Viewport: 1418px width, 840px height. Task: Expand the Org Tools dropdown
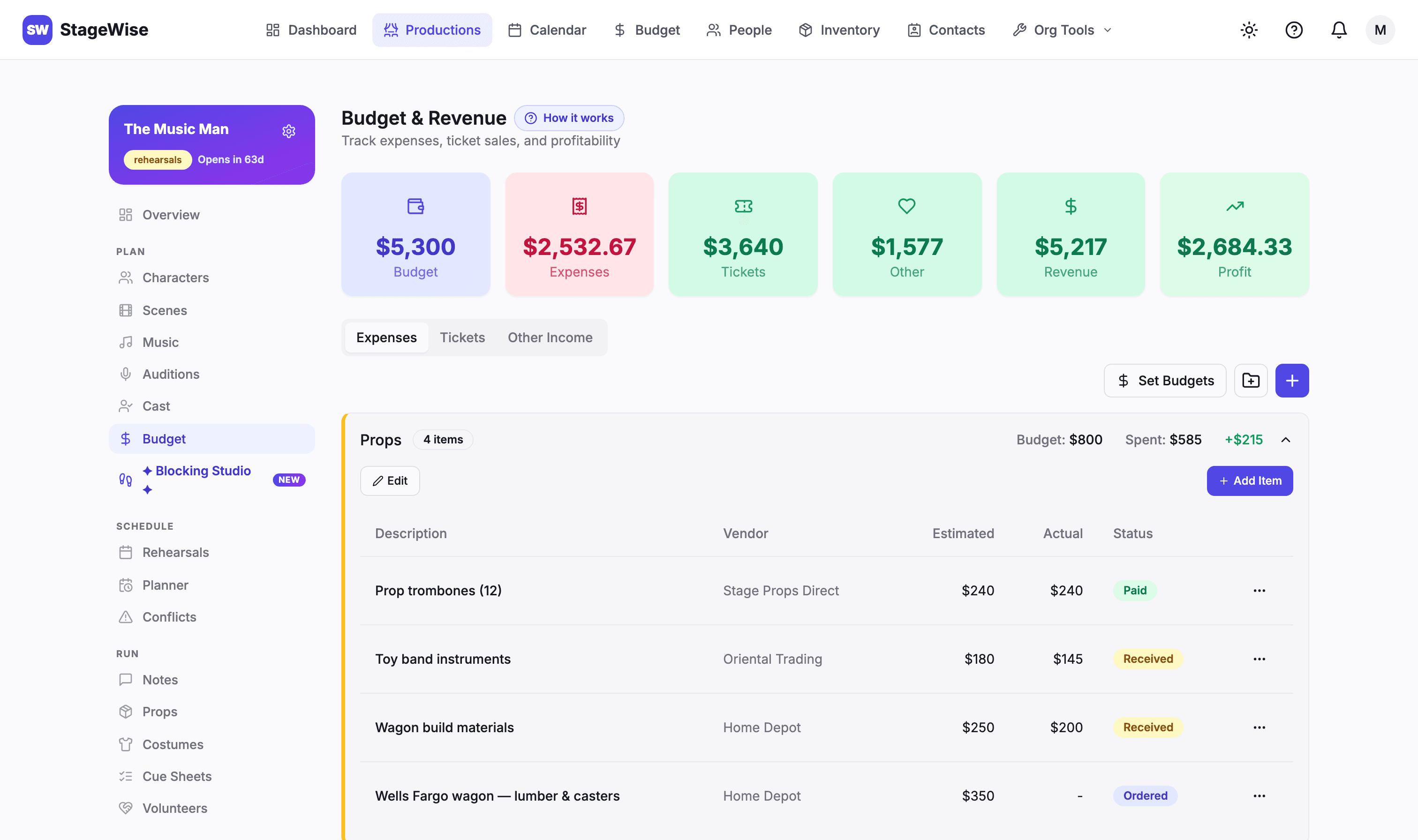pos(1063,30)
